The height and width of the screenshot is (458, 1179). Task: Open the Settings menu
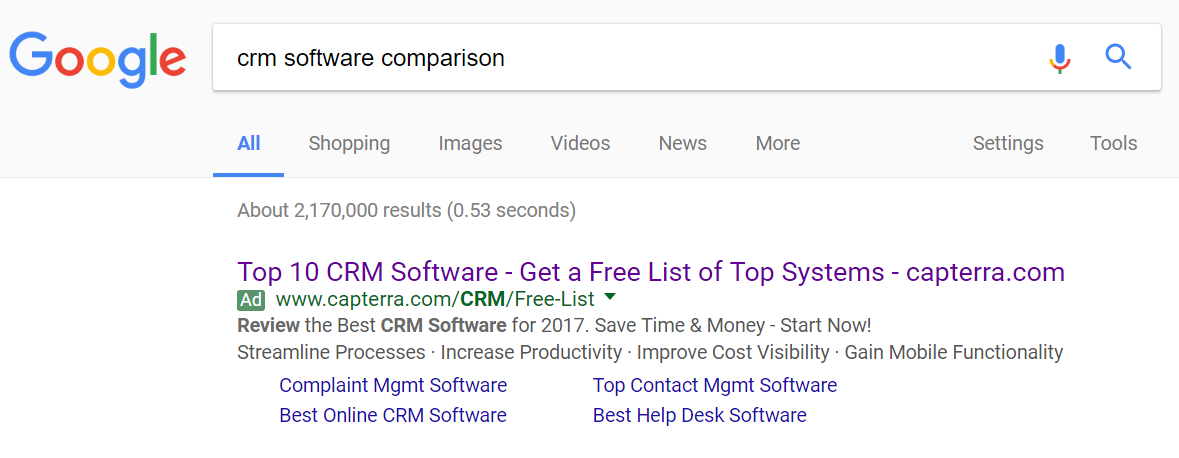coord(1008,143)
